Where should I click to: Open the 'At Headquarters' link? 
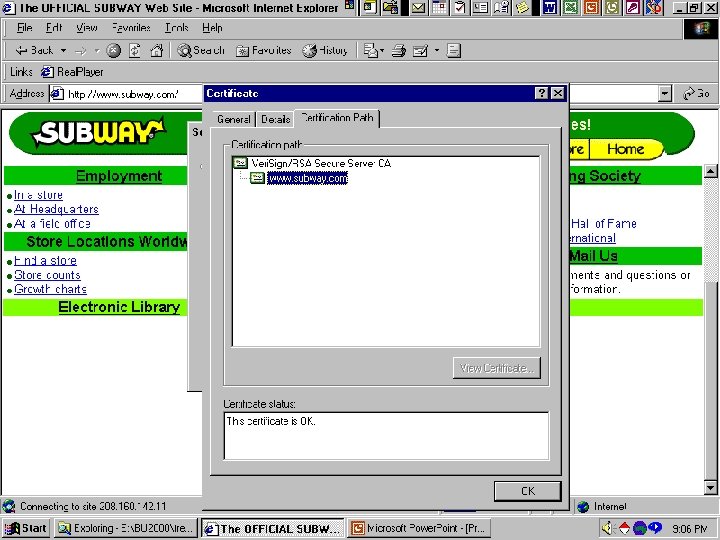56,209
